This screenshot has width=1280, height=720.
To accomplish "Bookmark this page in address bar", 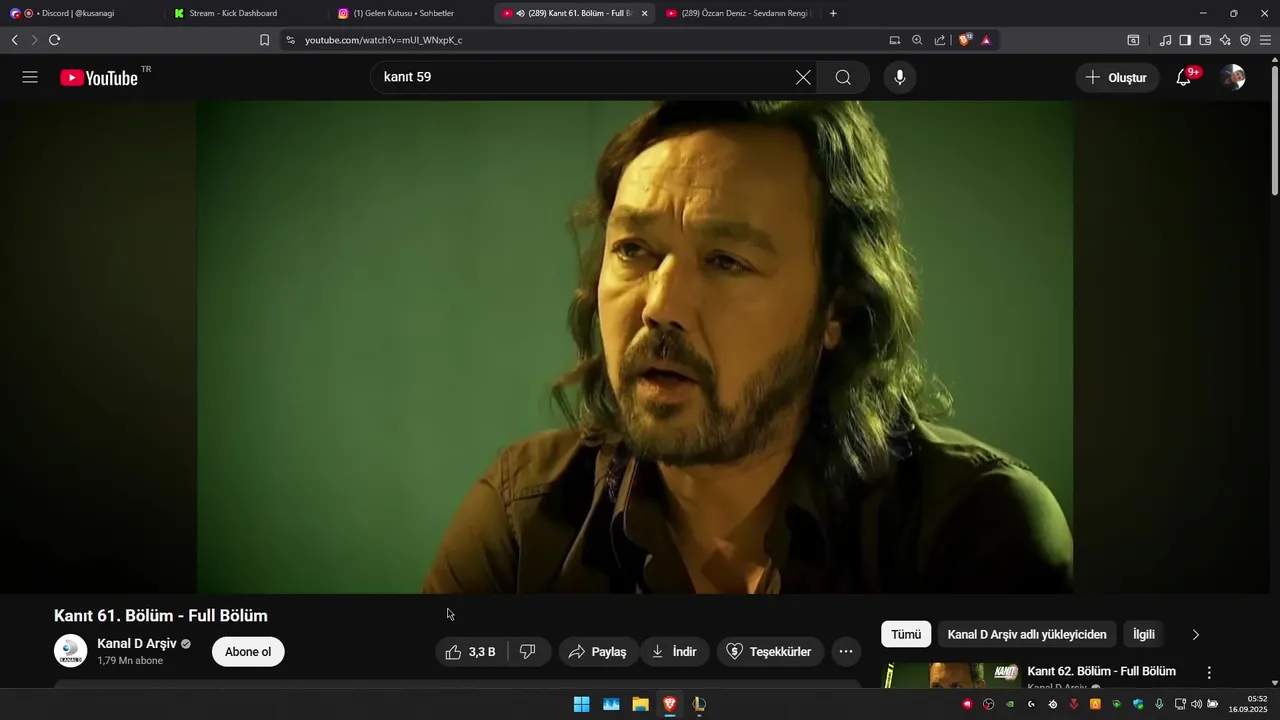I will pyautogui.click(x=264, y=40).
